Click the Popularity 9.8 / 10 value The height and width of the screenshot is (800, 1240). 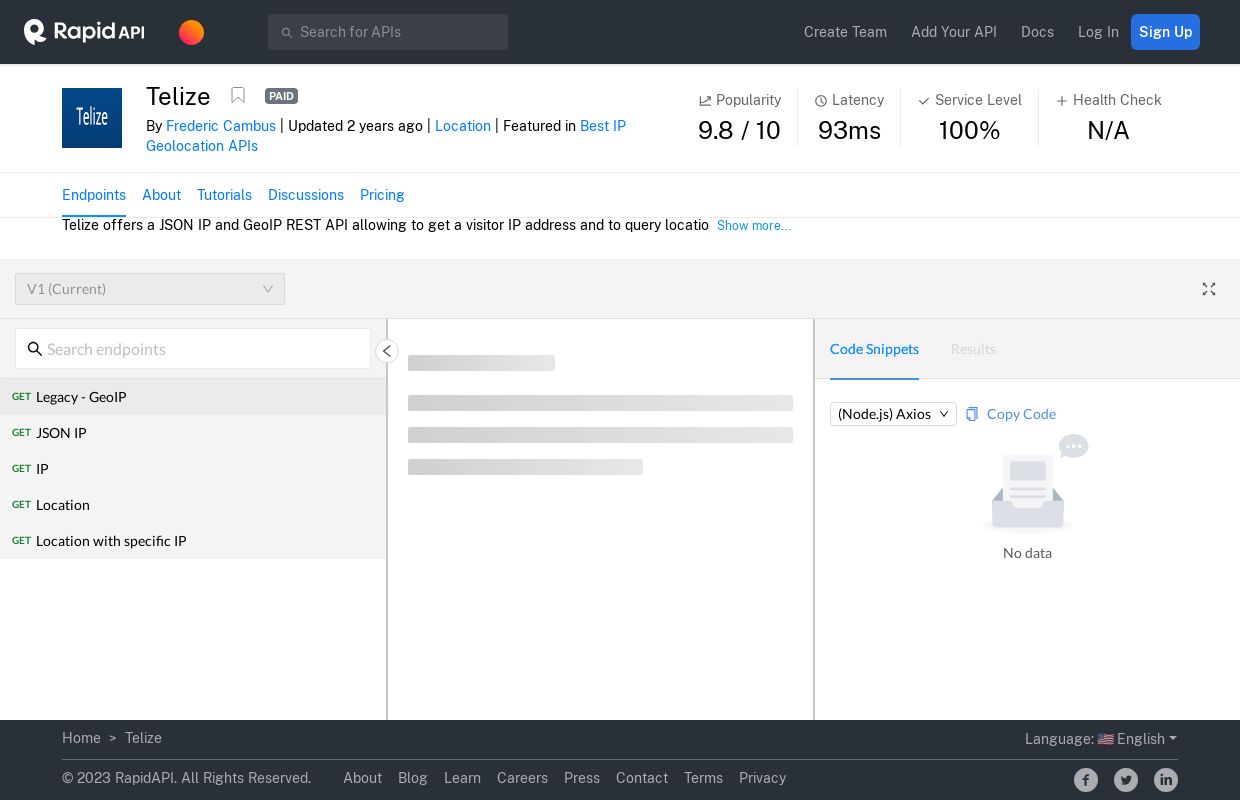coord(739,131)
